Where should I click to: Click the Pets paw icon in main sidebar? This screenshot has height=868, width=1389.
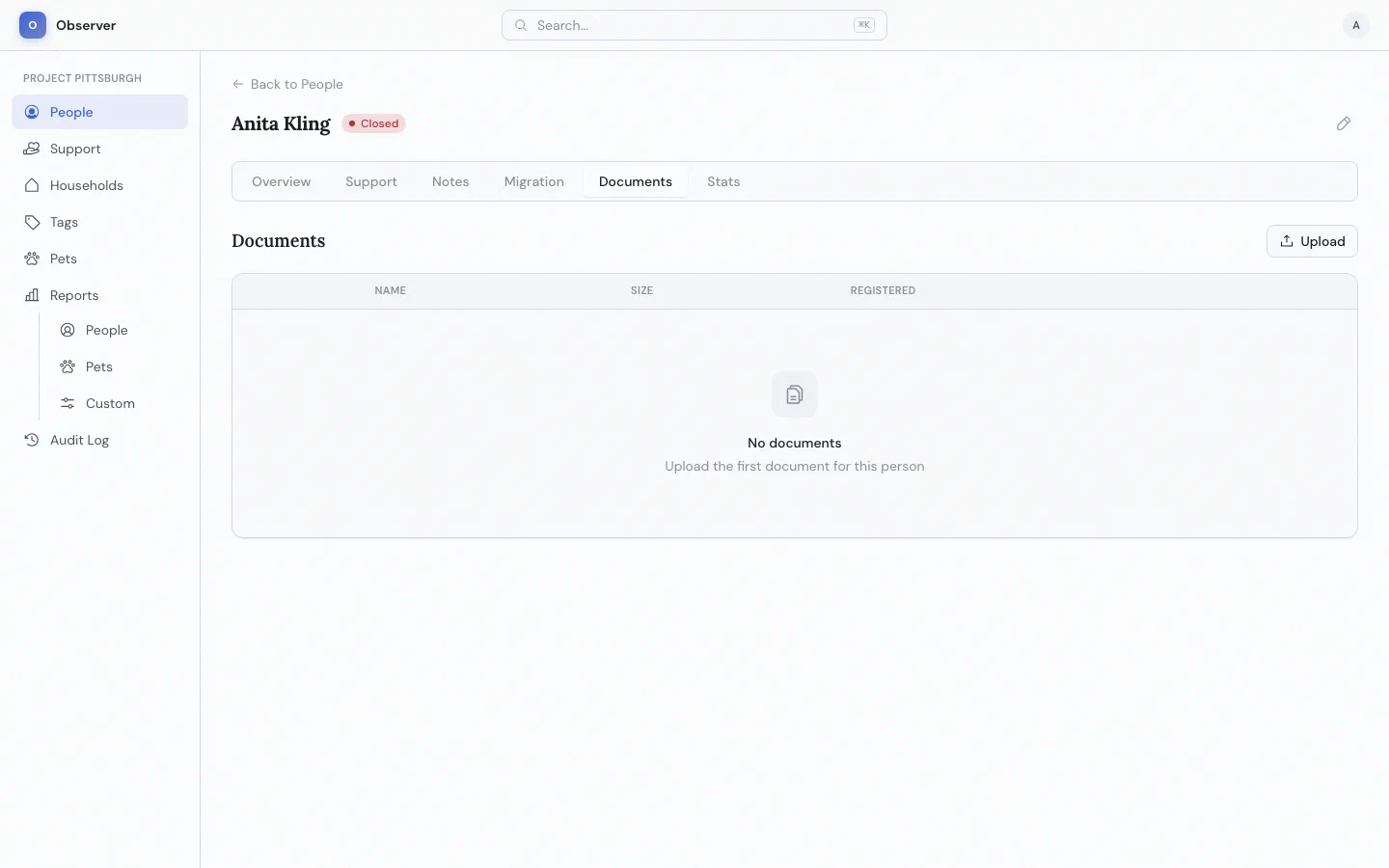click(32, 258)
